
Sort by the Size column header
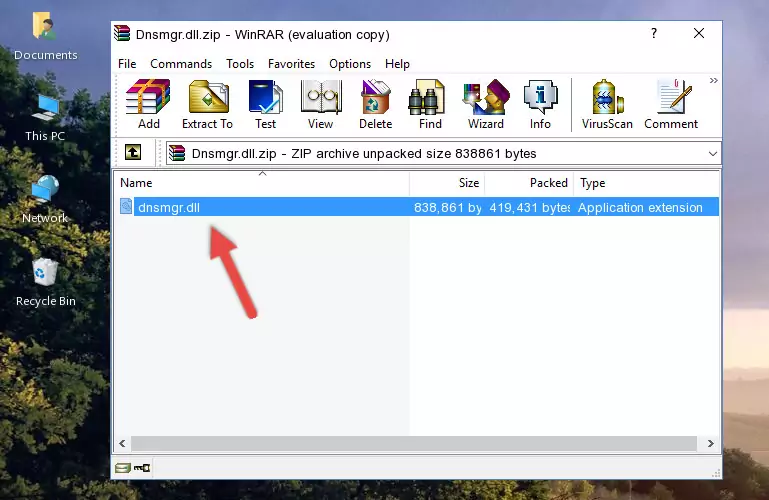coord(447,183)
